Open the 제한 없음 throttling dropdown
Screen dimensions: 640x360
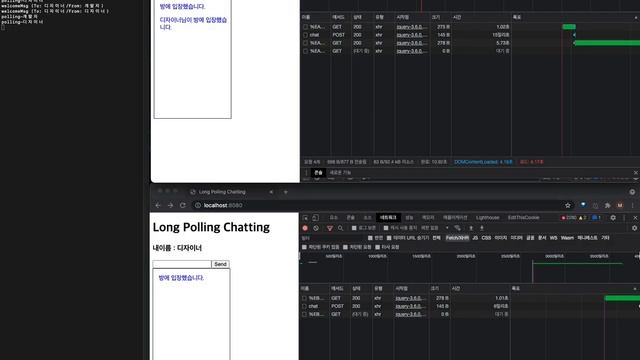(435, 228)
